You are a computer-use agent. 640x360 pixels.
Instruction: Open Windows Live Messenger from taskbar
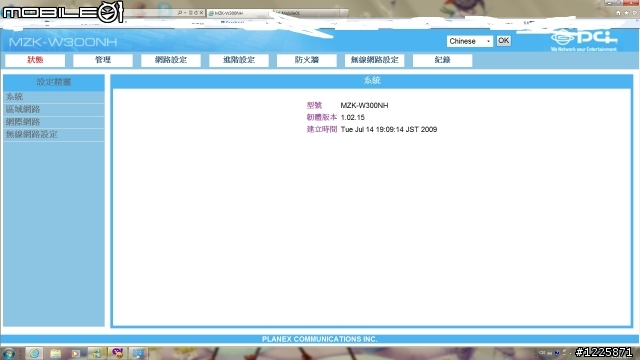pos(97,353)
